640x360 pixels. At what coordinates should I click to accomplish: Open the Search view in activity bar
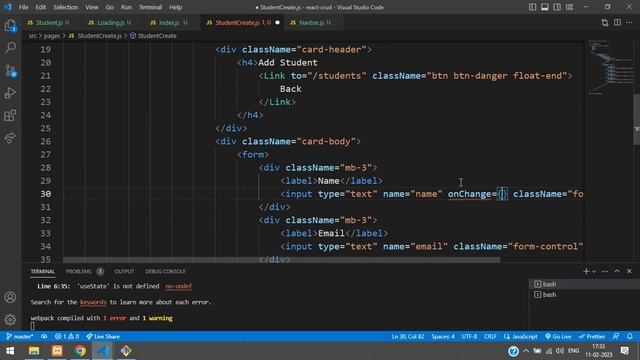coord(10,47)
